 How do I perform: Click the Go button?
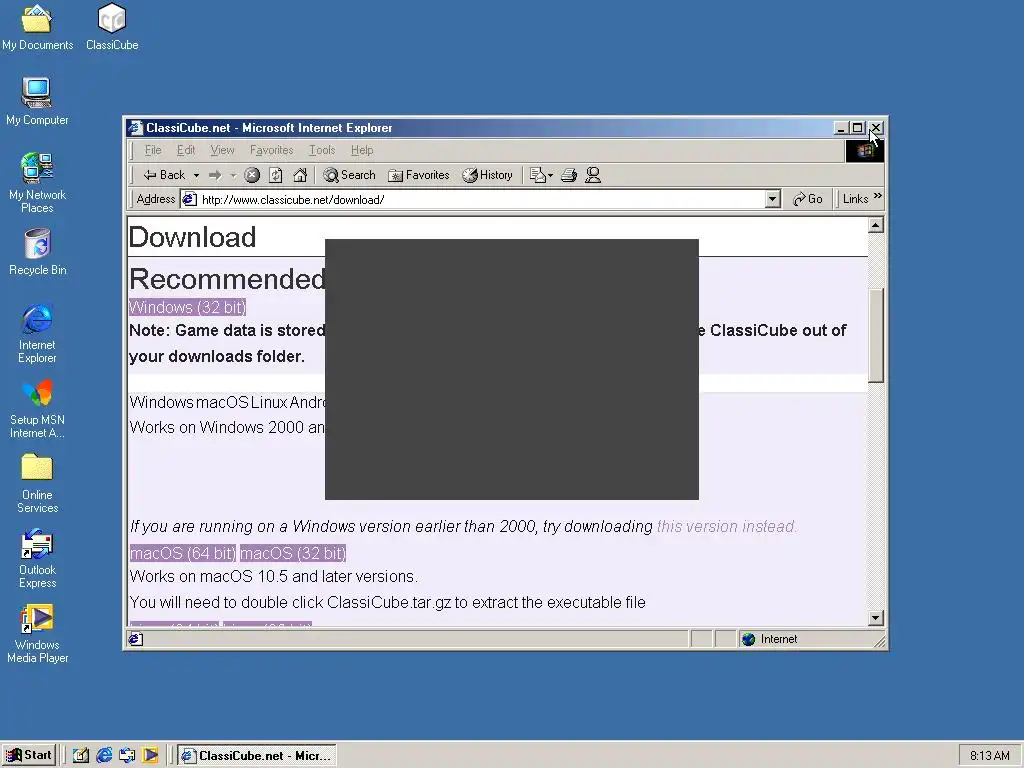808,199
